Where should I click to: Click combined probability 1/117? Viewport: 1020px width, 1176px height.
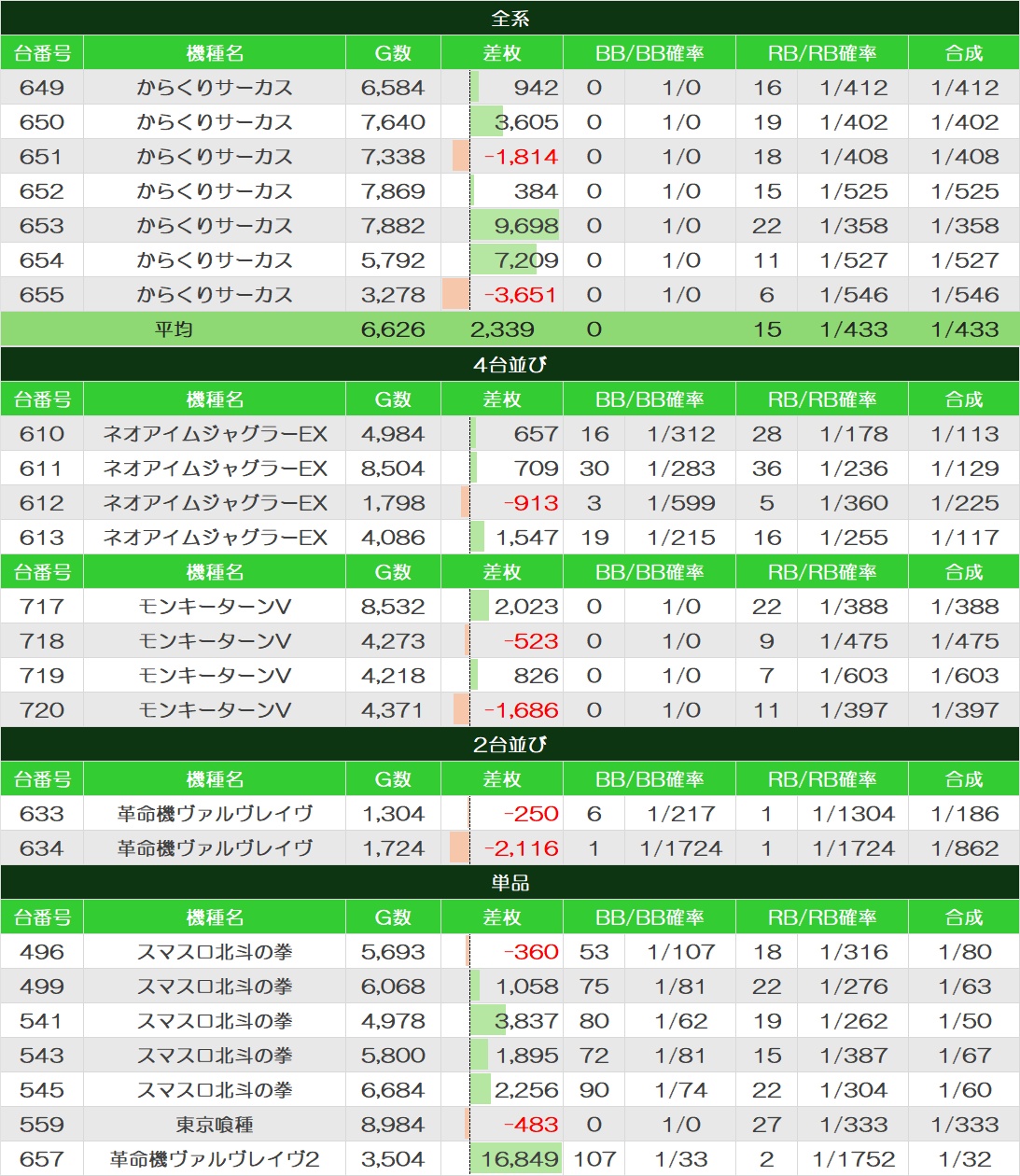(965, 538)
